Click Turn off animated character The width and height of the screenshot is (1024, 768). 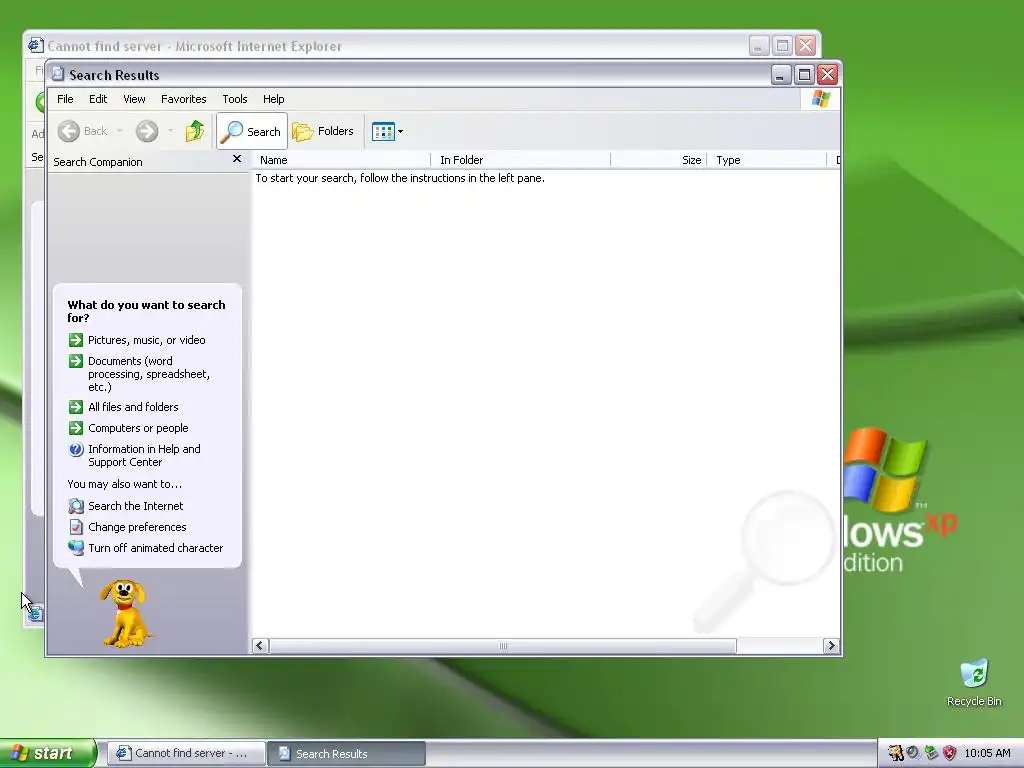pyautogui.click(x=155, y=548)
